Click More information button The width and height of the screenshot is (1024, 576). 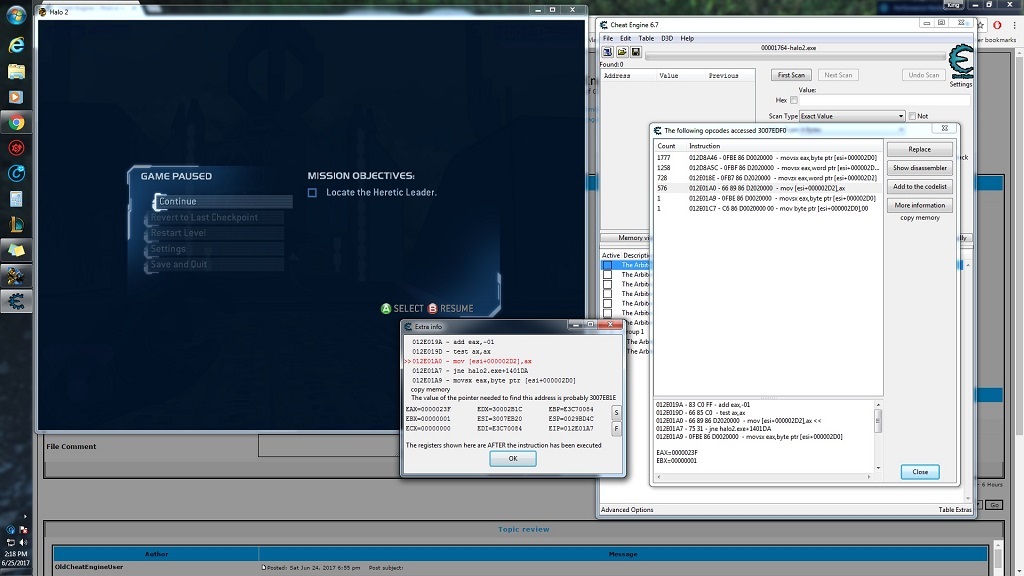tap(920, 205)
